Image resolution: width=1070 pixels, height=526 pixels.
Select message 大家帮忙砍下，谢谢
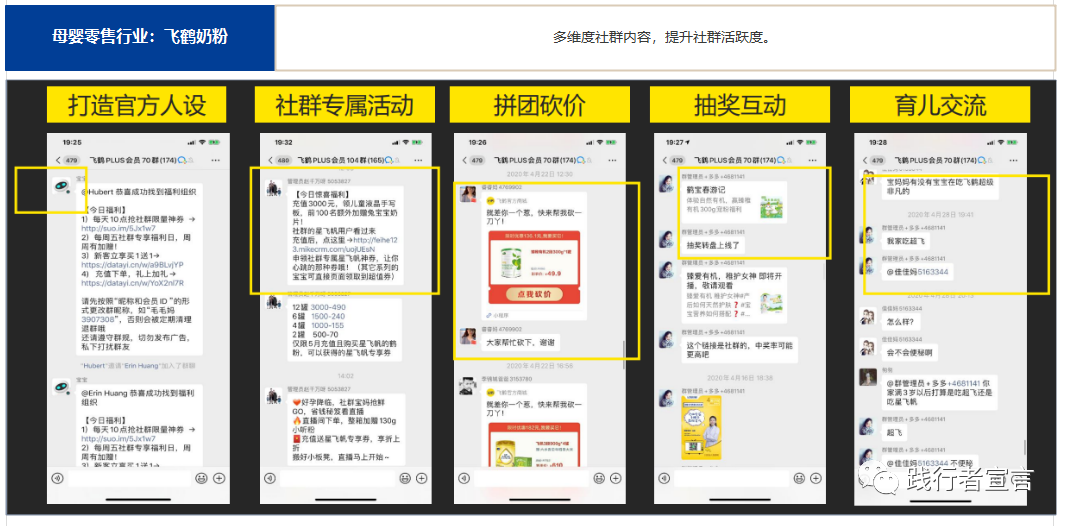[521, 342]
